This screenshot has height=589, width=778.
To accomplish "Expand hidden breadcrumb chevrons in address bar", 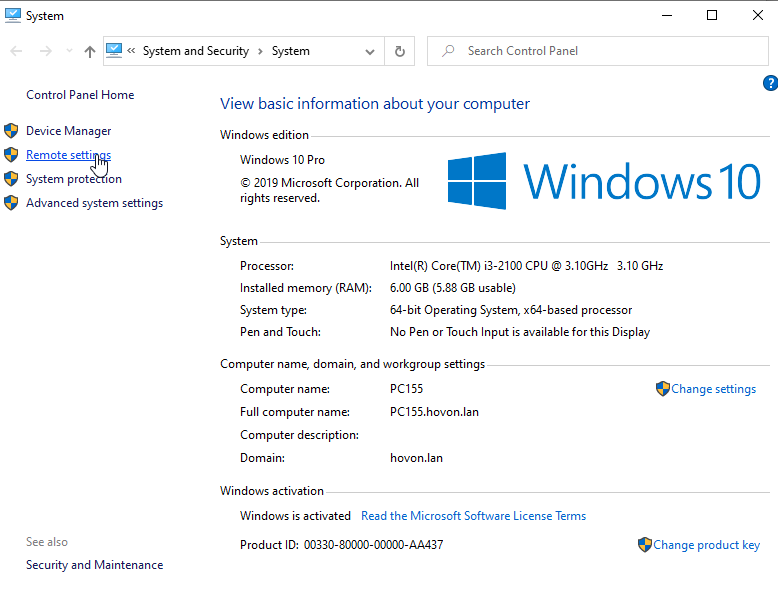I will point(131,51).
